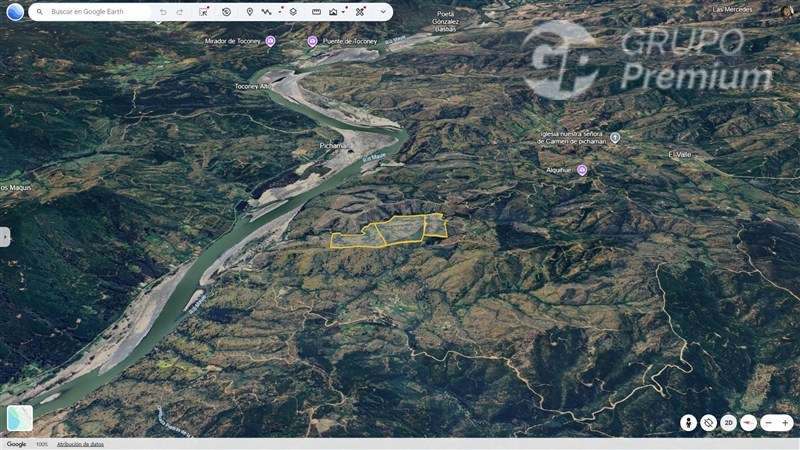This screenshot has width=800, height=450.
Task: Toggle the 2D view button
Action: [728, 423]
